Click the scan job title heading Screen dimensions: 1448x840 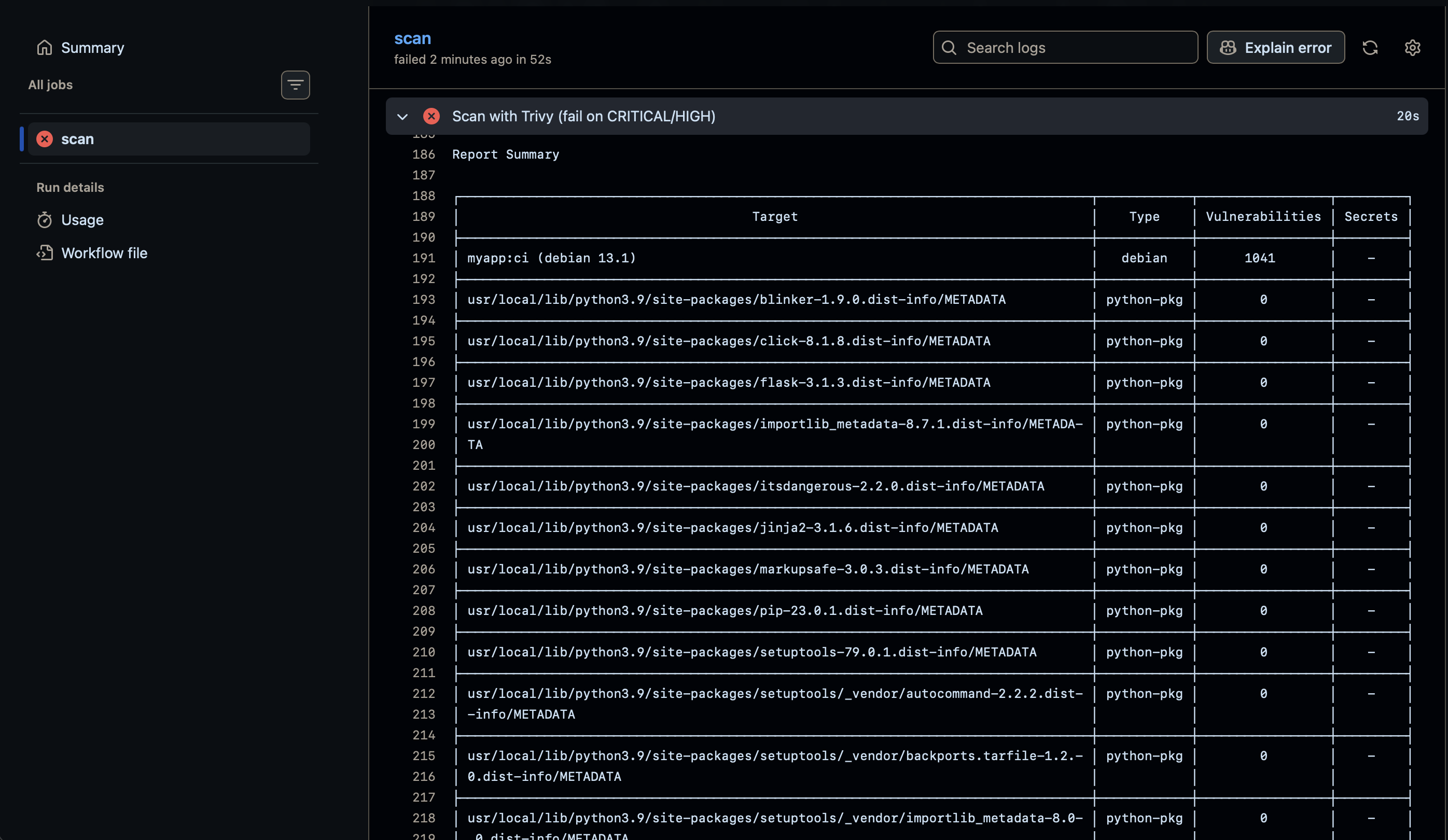coord(412,38)
